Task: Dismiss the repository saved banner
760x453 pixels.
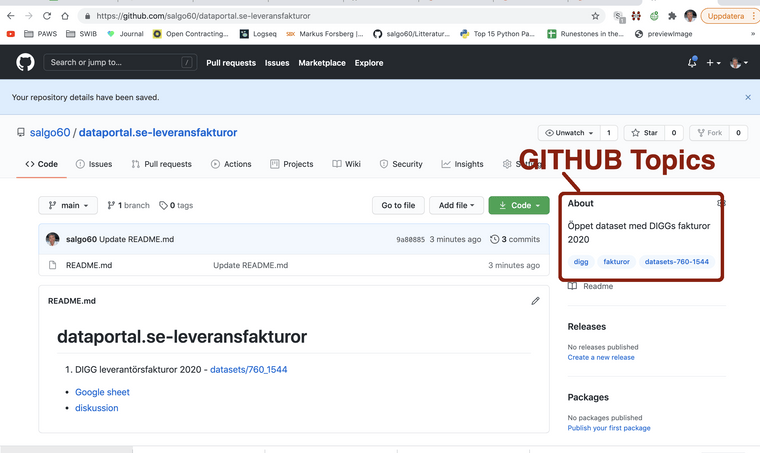Action: pyautogui.click(x=747, y=97)
